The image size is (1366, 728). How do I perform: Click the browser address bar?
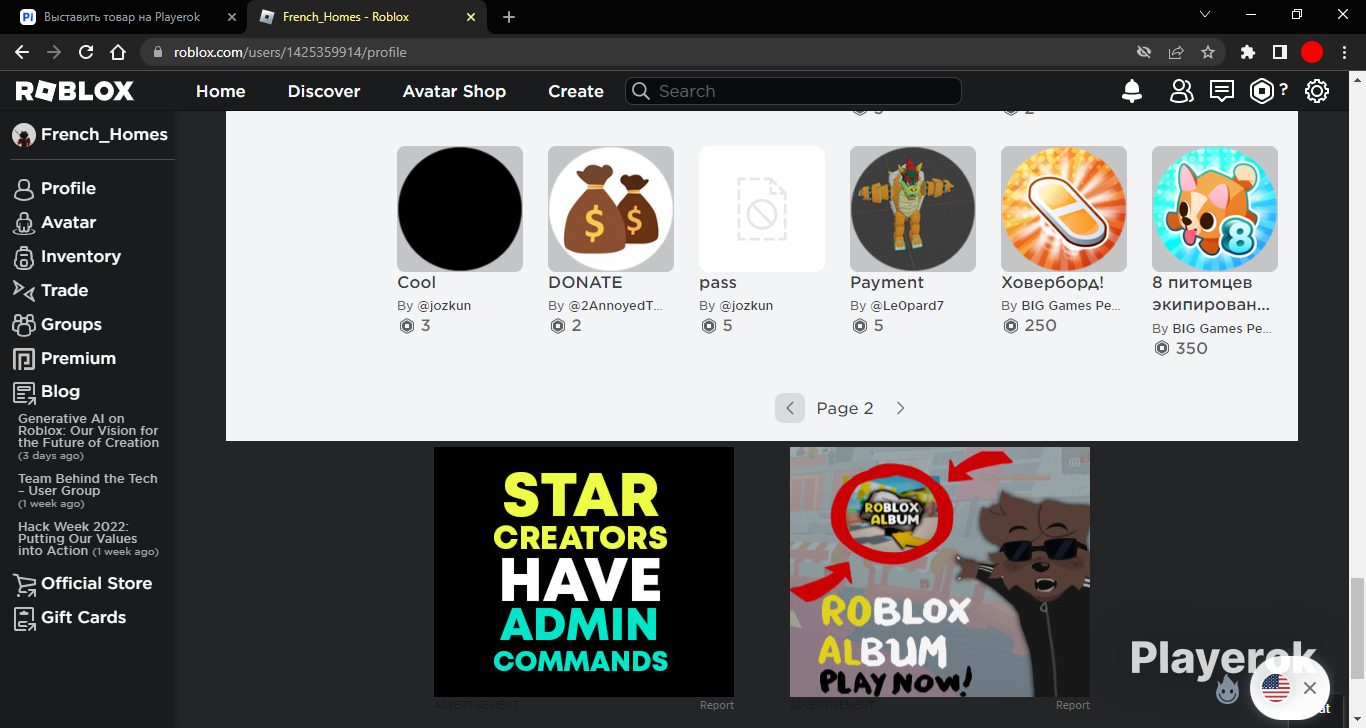tap(640, 52)
